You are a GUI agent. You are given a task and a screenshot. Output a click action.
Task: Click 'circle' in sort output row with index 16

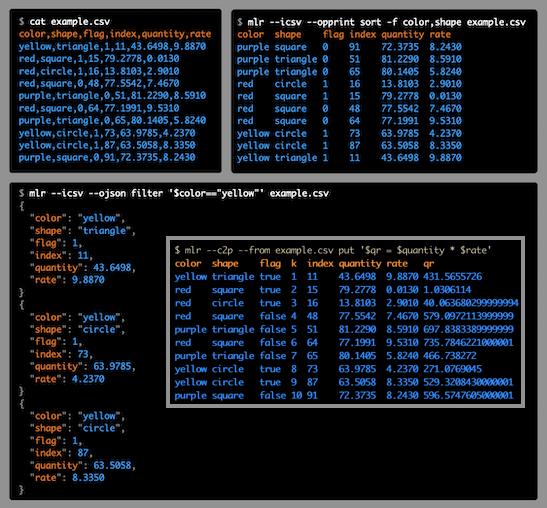(x=291, y=84)
